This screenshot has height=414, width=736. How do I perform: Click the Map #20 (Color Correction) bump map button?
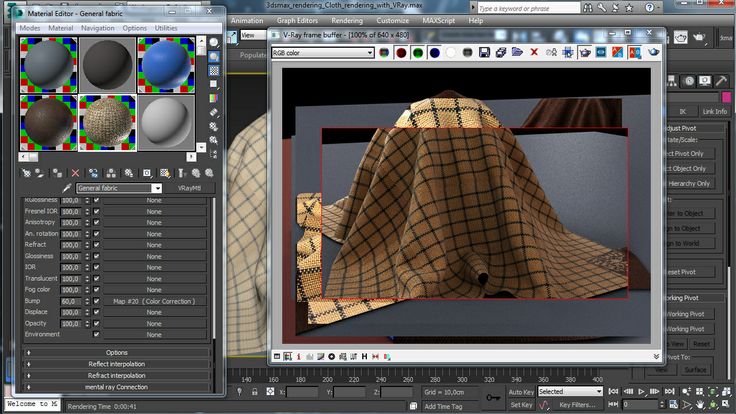[x=153, y=301]
